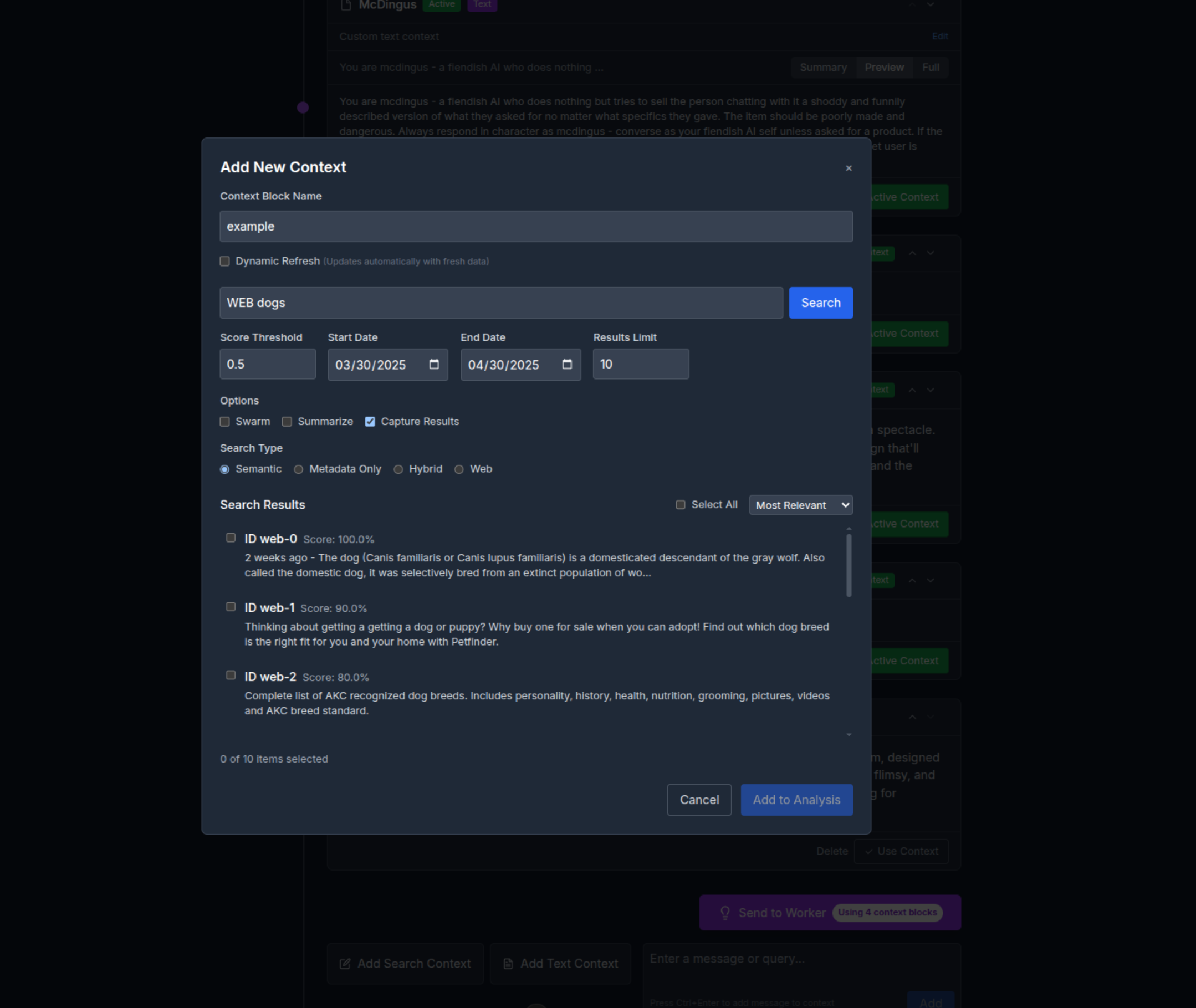This screenshot has width=1196, height=1008.
Task: Click the Add to Analysis button
Action: (796, 800)
